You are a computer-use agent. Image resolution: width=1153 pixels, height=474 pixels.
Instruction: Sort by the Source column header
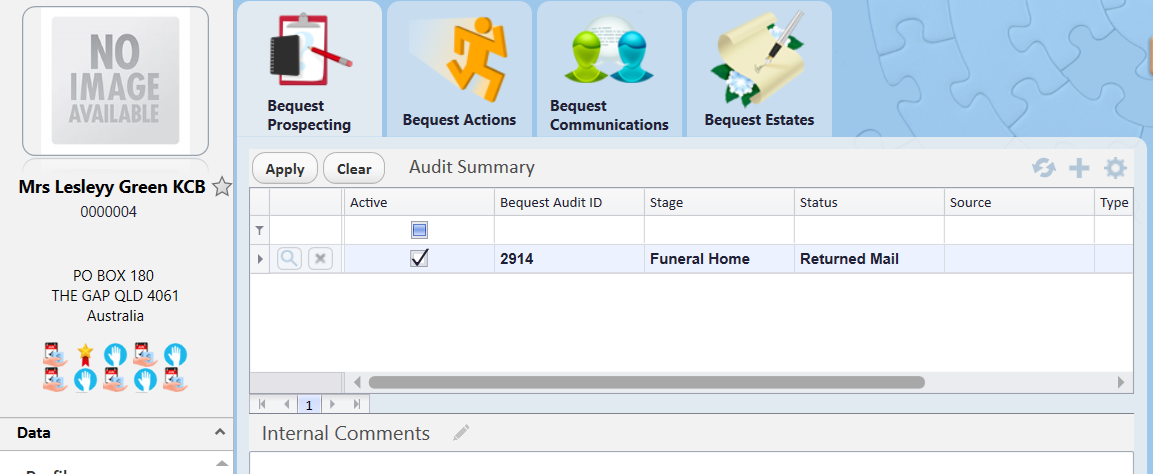[1019, 202]
